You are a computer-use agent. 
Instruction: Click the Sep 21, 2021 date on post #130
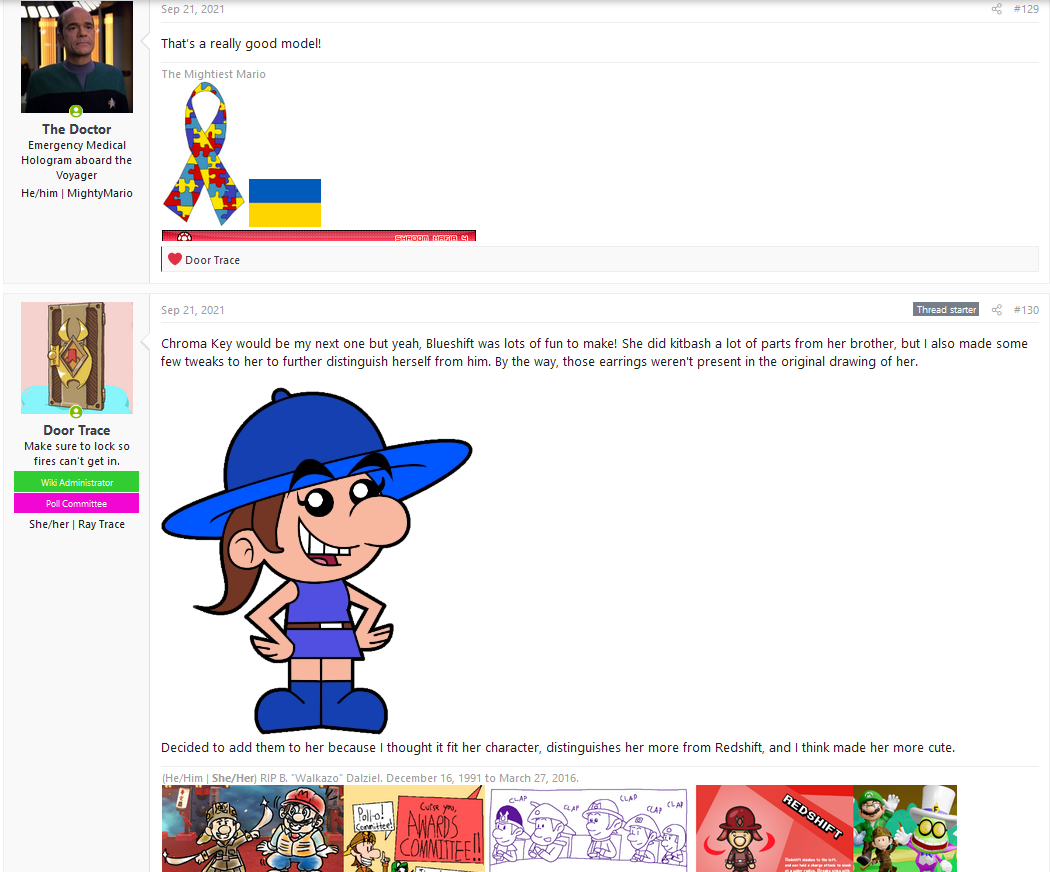click(x=193, y=309)
